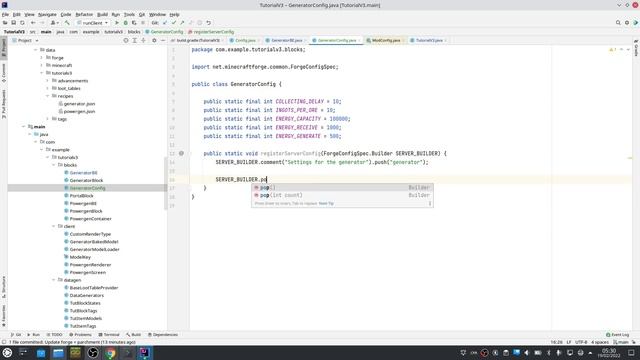
Task: Run the runClient configuration with play icon
Action: [117, 23]
